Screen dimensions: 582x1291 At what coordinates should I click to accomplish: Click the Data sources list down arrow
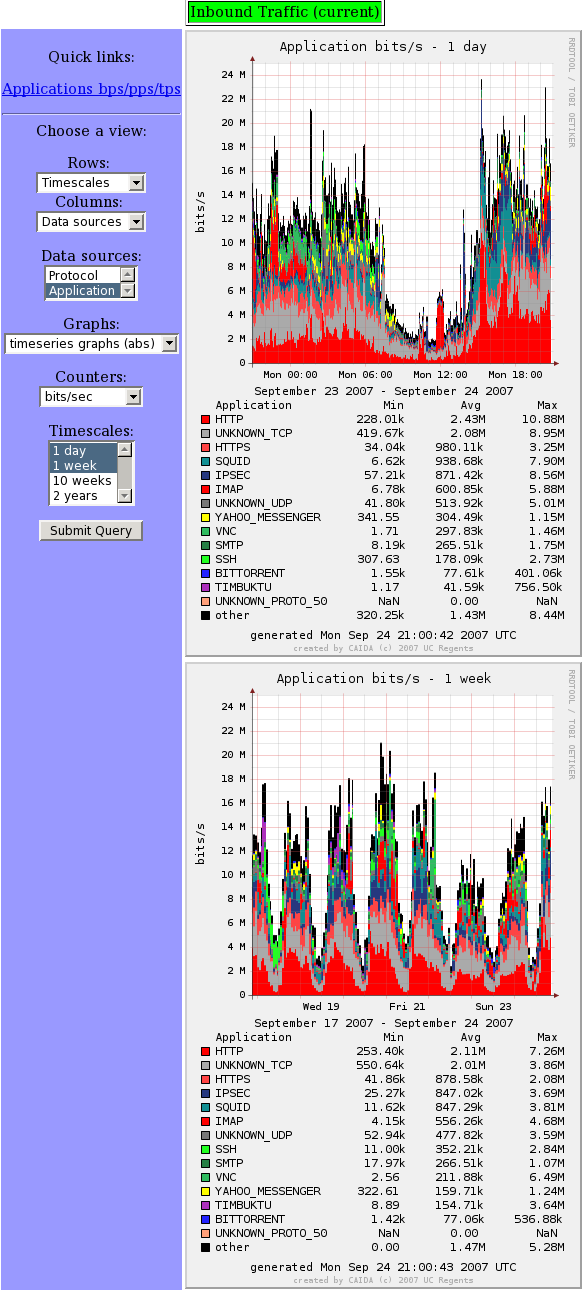coord(127,291)
